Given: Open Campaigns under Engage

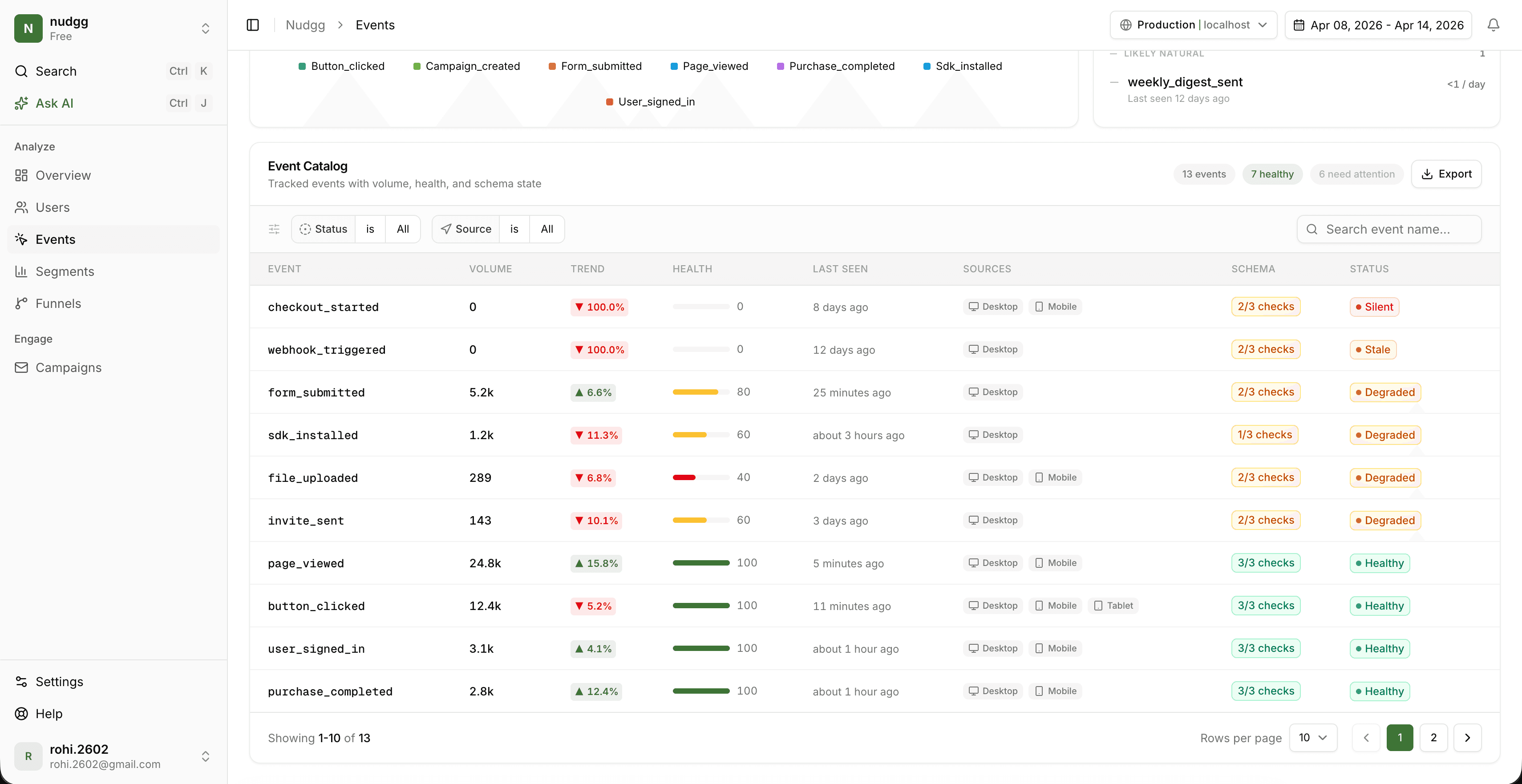Looking at the screenshot, I should point(113,368).
